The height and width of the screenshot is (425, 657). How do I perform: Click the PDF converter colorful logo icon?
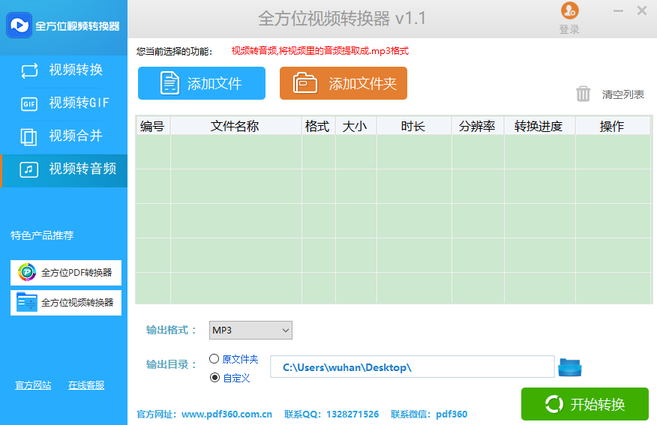click(27, 272)
